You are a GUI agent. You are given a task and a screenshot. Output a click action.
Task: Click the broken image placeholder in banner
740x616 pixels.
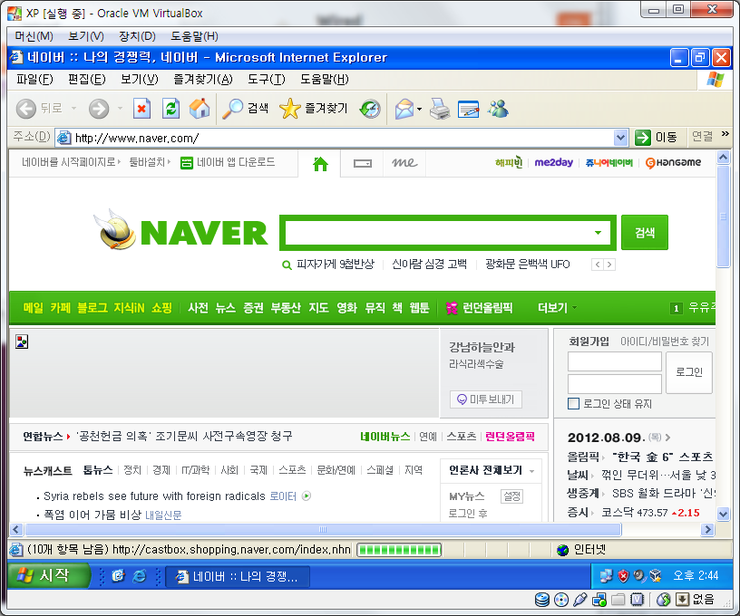[x=22, y=341]
